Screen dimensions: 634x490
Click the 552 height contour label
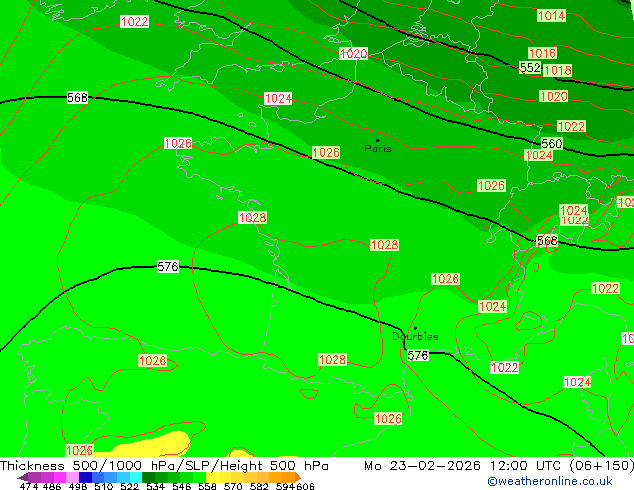pos(530,68)
